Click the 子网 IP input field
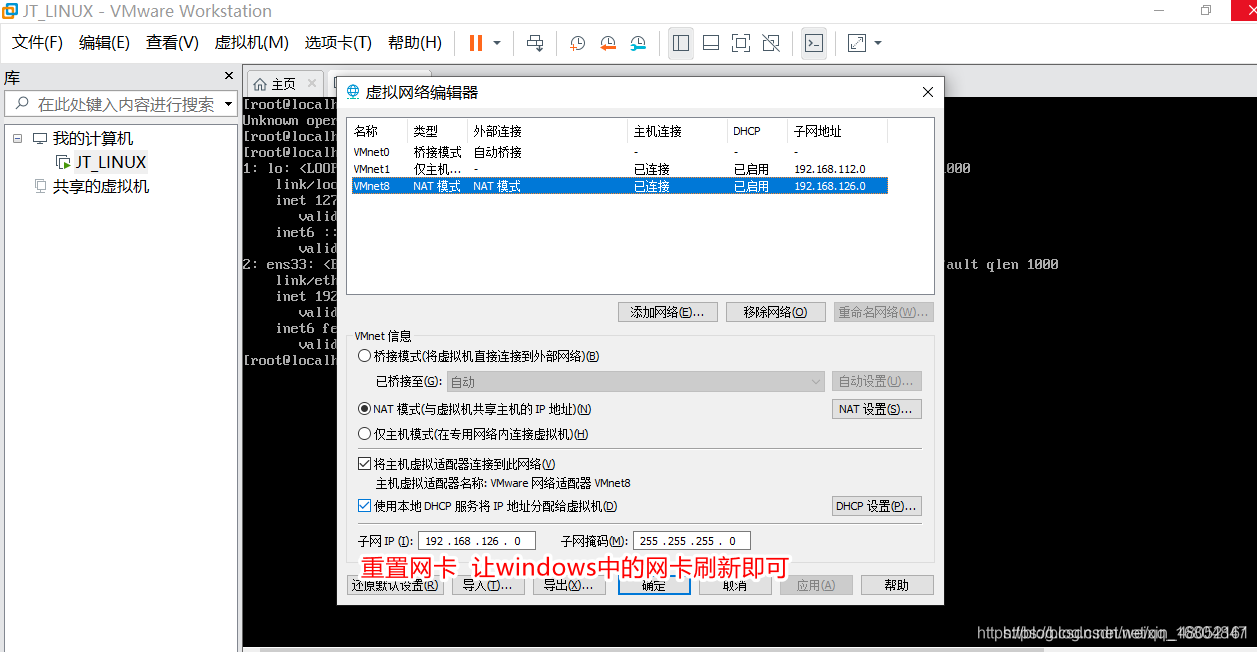Screen dimensions: 1257x652 click(x=476, y=541)
